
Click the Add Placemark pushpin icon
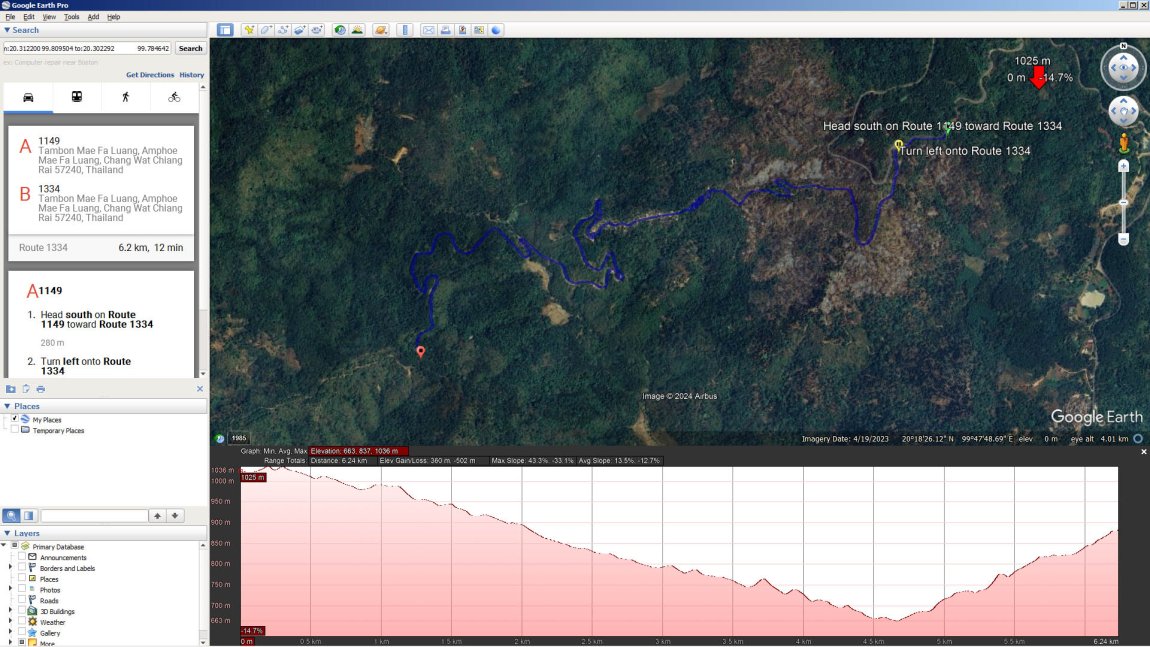248,30
